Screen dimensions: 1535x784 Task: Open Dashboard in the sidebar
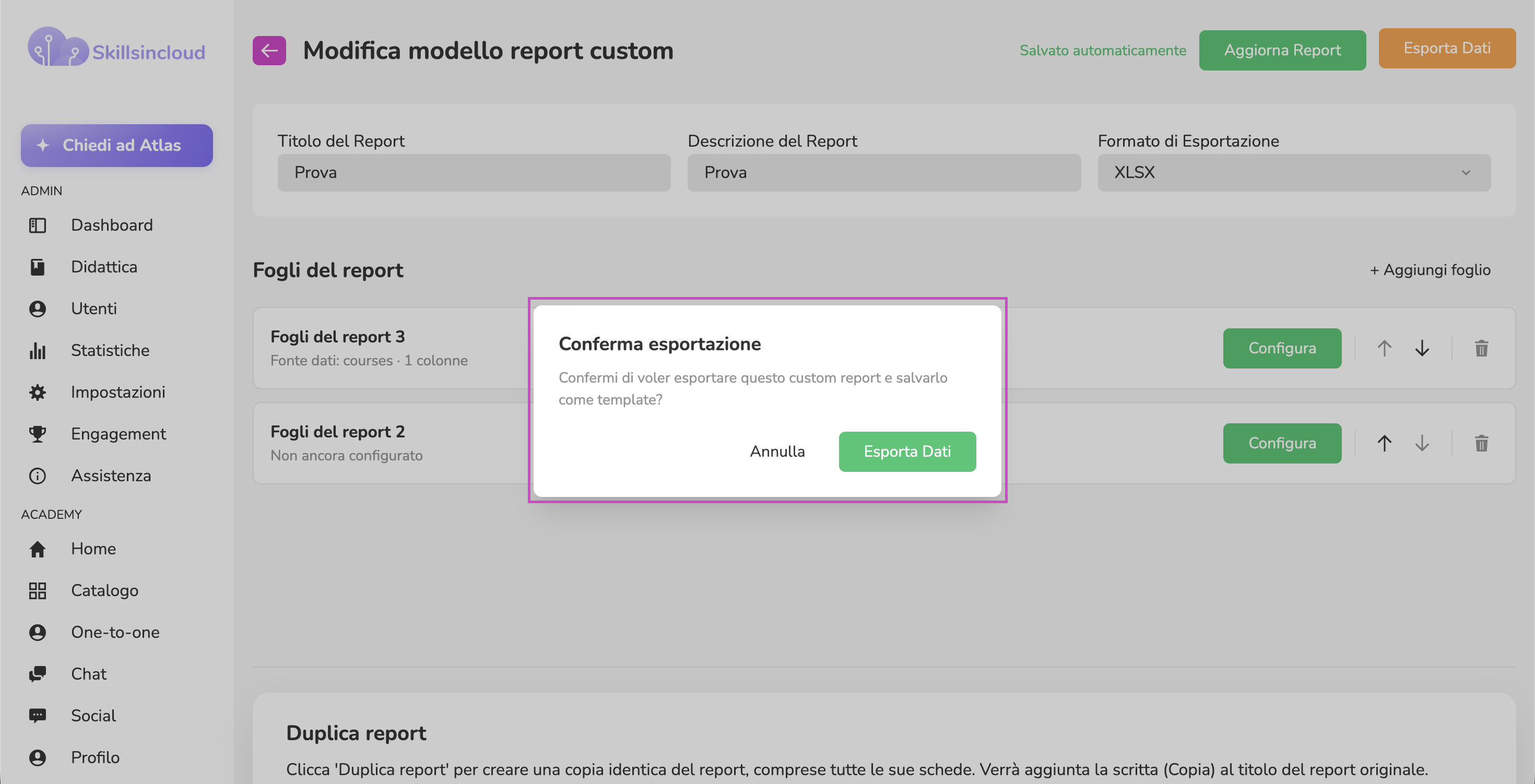tap(112, 225)
